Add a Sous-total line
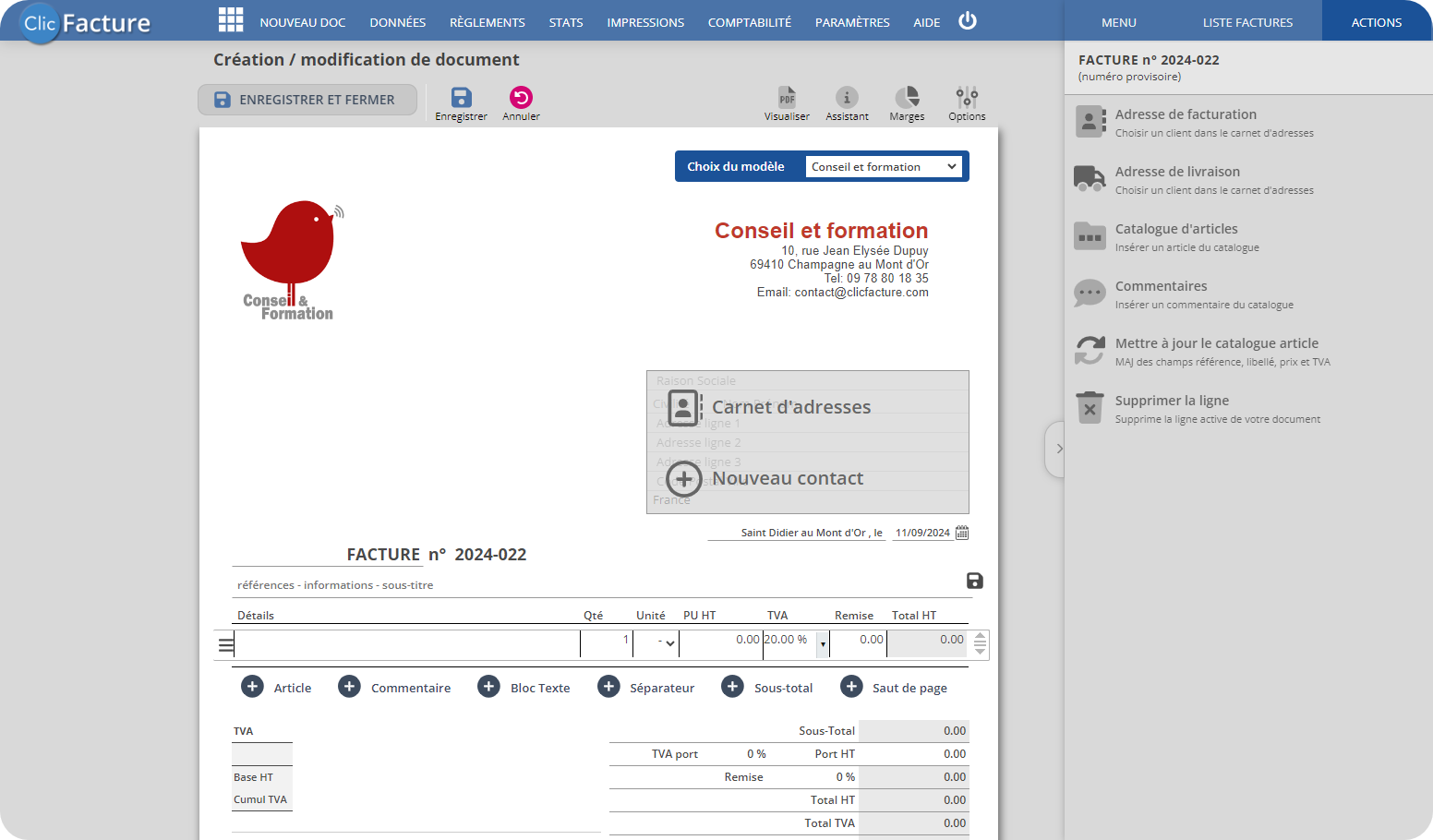This screenshot has height=840, width=1433. (766, 687)
